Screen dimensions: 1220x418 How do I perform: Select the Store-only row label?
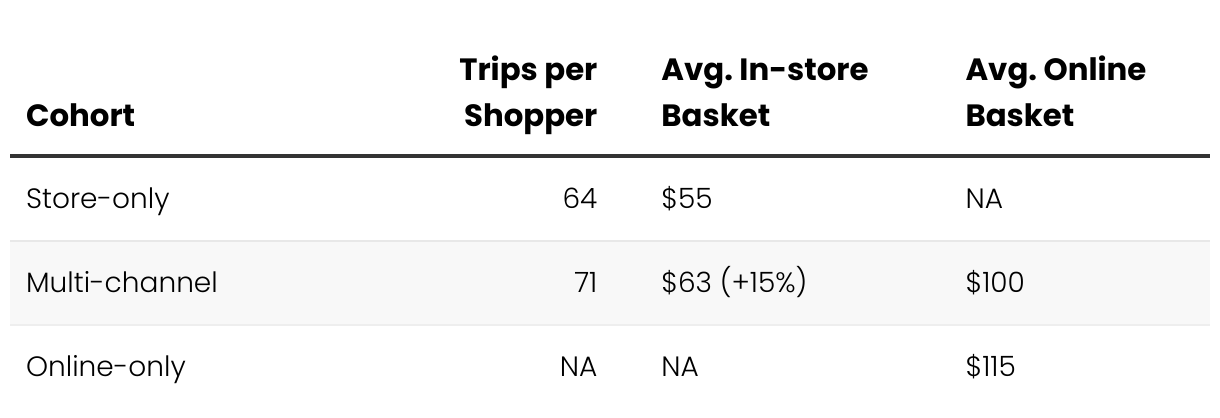[97, 199]
